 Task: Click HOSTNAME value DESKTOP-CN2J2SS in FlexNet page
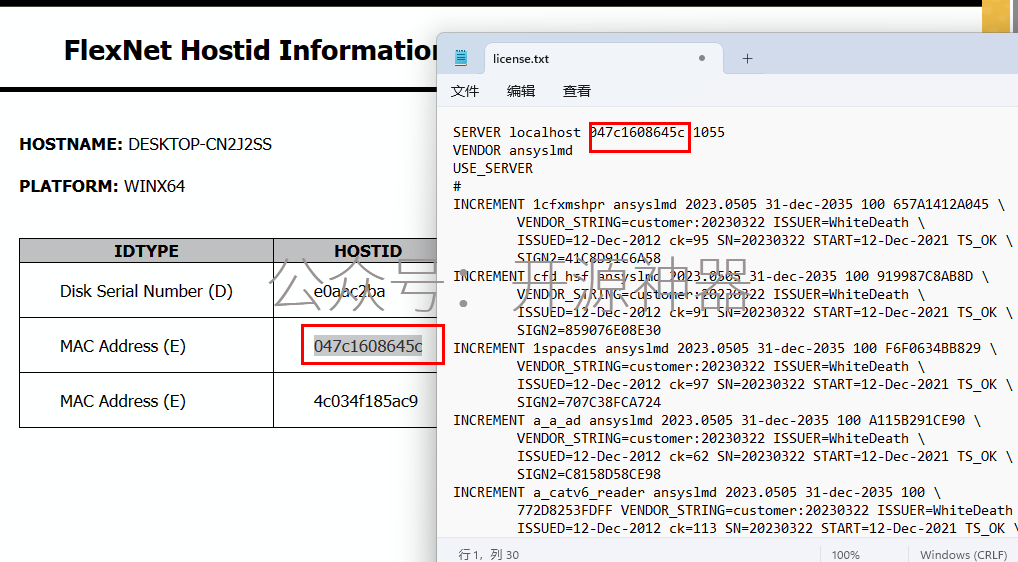[x=200, y=144]
